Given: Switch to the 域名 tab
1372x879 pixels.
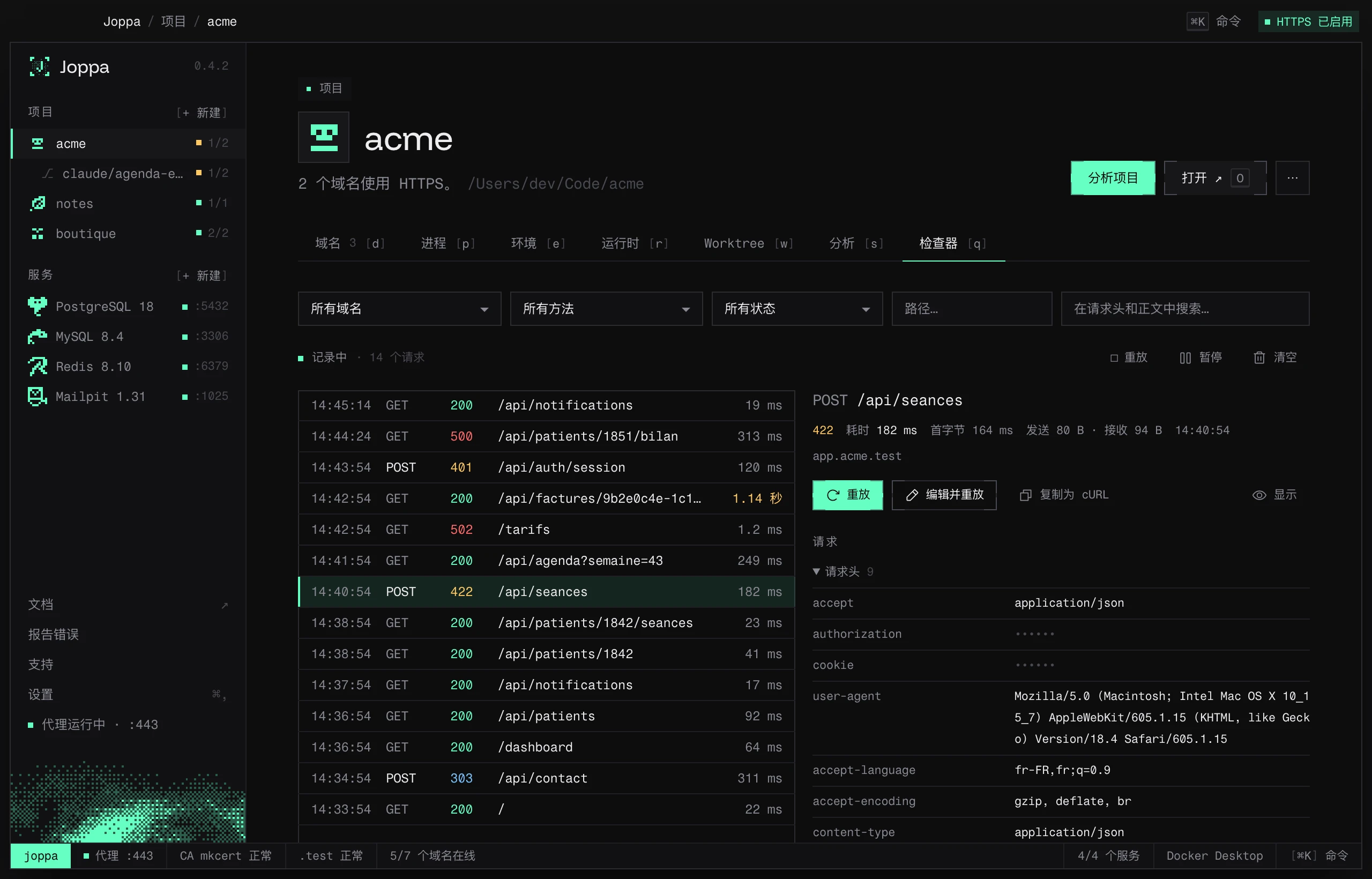Looking at the screenshot, I should pos(350,243).
